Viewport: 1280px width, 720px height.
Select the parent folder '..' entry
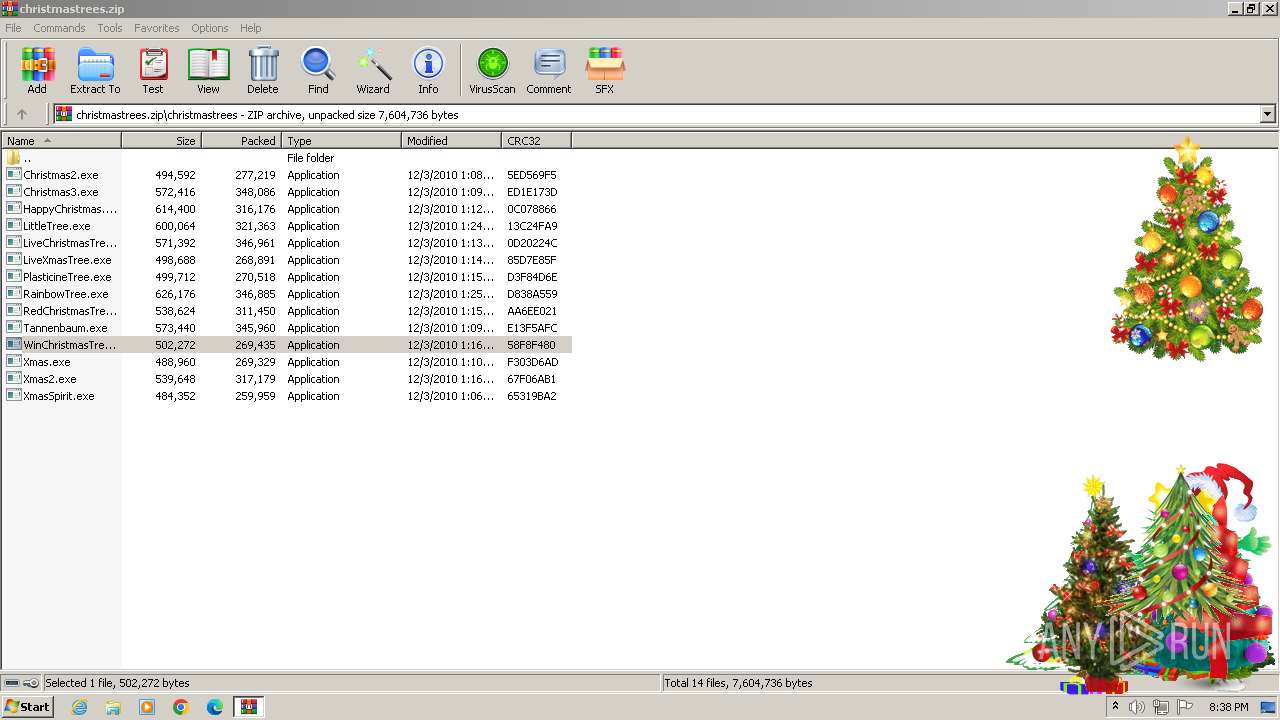[27, 158]
